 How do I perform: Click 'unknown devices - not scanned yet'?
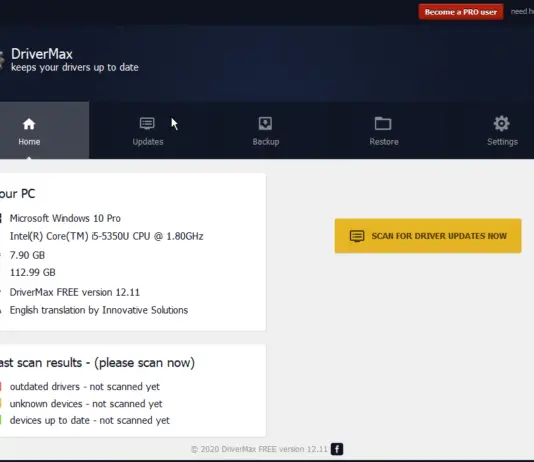[86, 404]
